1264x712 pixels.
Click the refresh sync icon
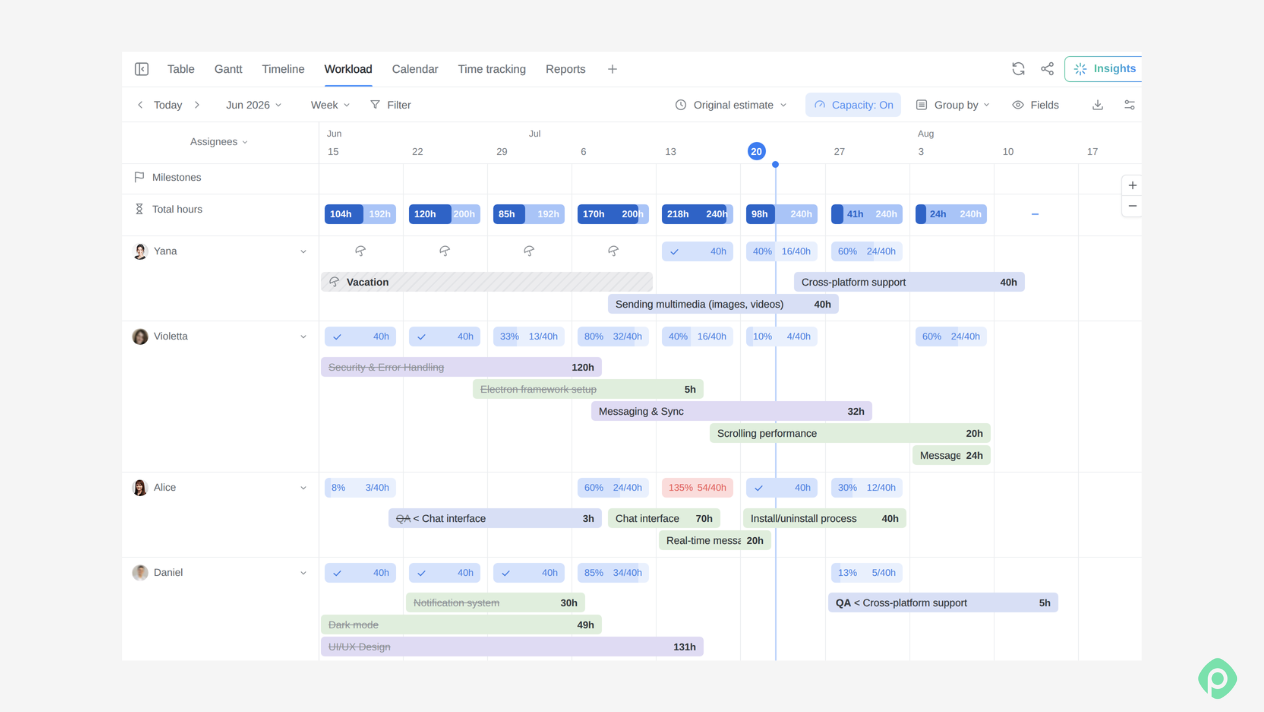point(1018,69)
